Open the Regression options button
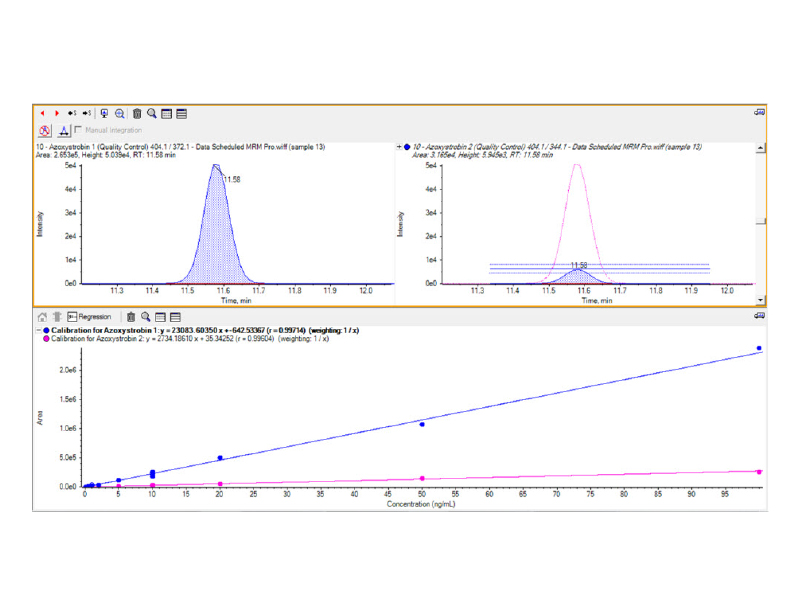Screen dimensions: 800x600 (90, 316)
